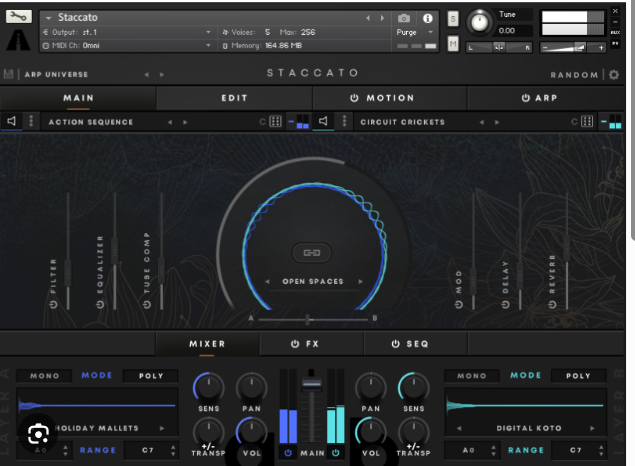Open the wrench instrument edit icon
This screenshot has height=466, width=635.
pyautogui.click(x=19, y=16)
